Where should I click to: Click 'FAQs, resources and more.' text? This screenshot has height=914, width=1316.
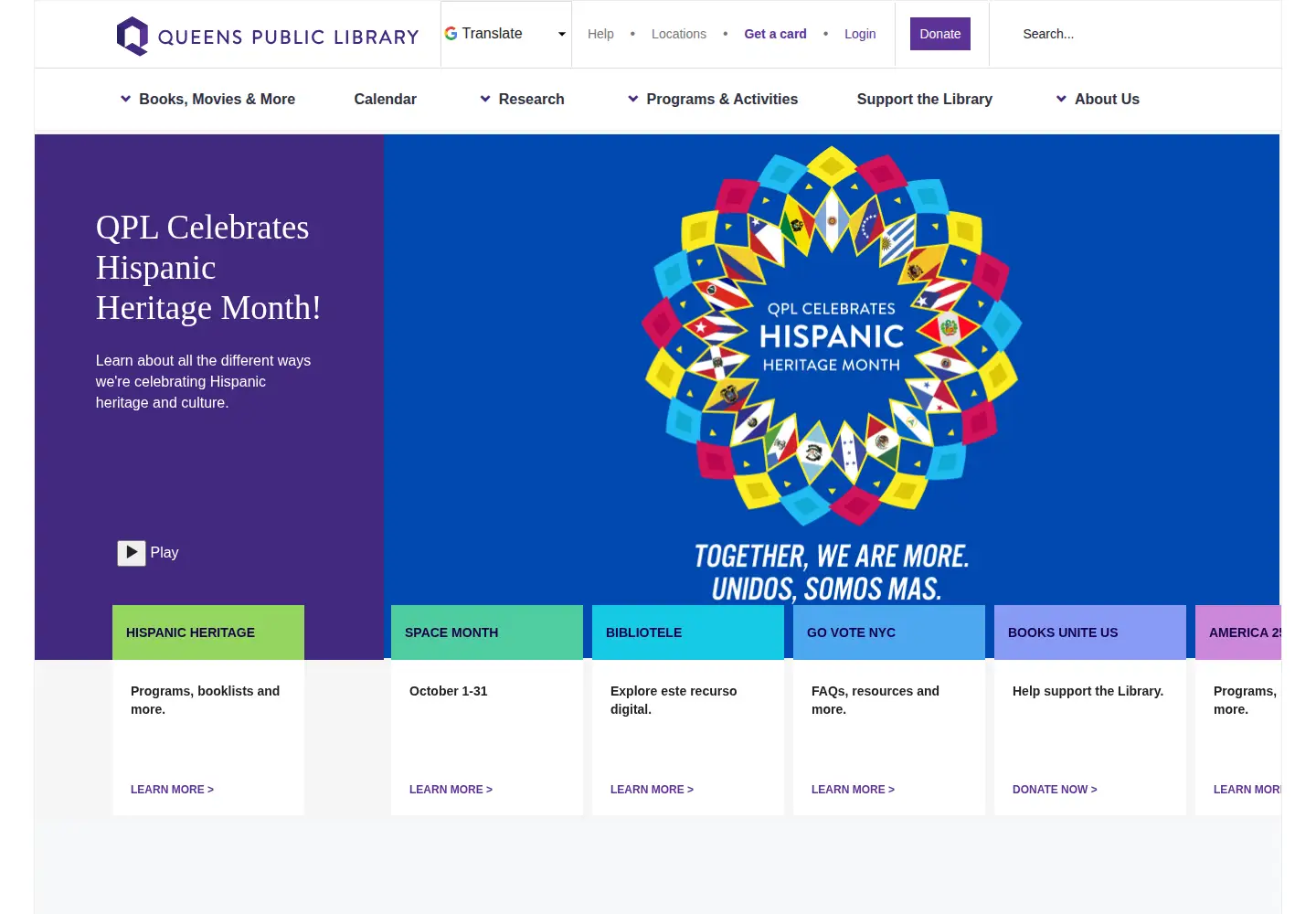coord(875,700)
